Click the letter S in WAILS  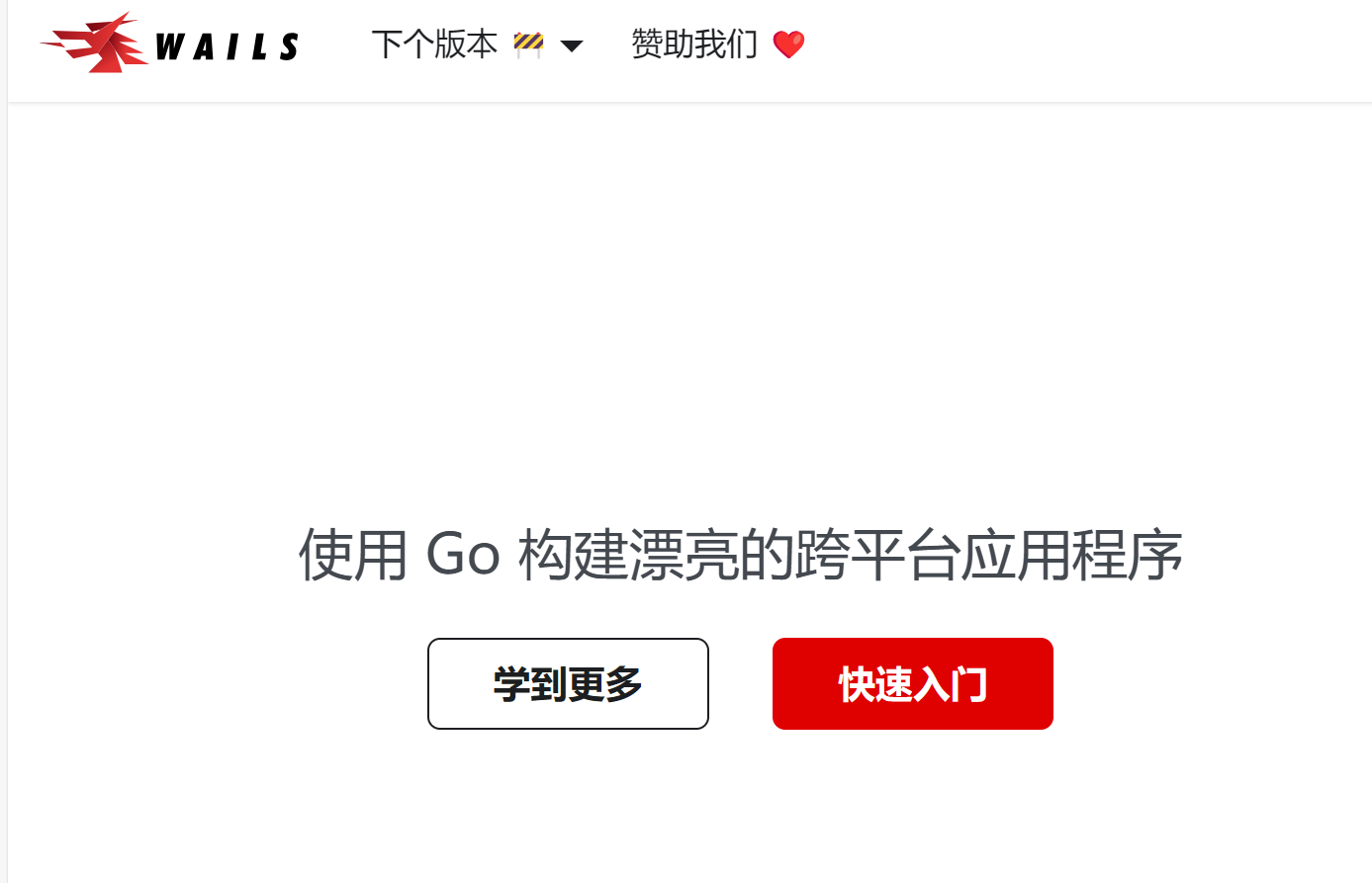click(x=288, y=46)
